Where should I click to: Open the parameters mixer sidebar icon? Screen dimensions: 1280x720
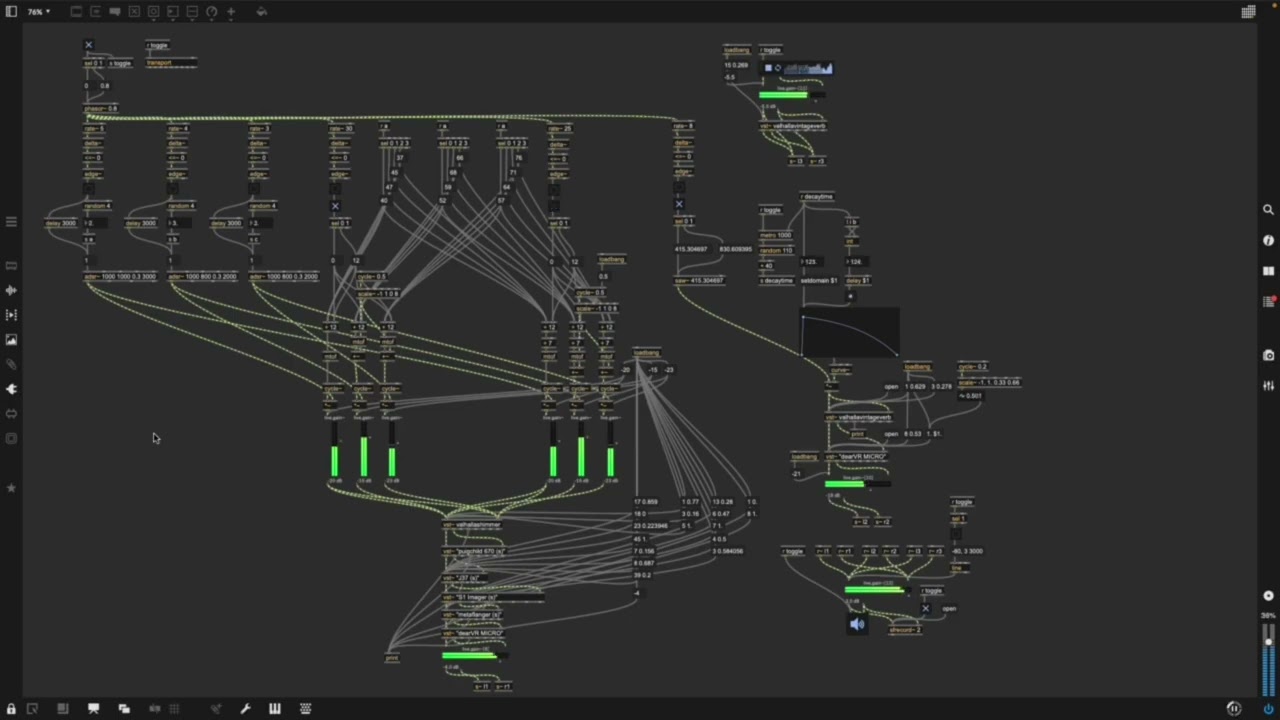point(1268,385)
